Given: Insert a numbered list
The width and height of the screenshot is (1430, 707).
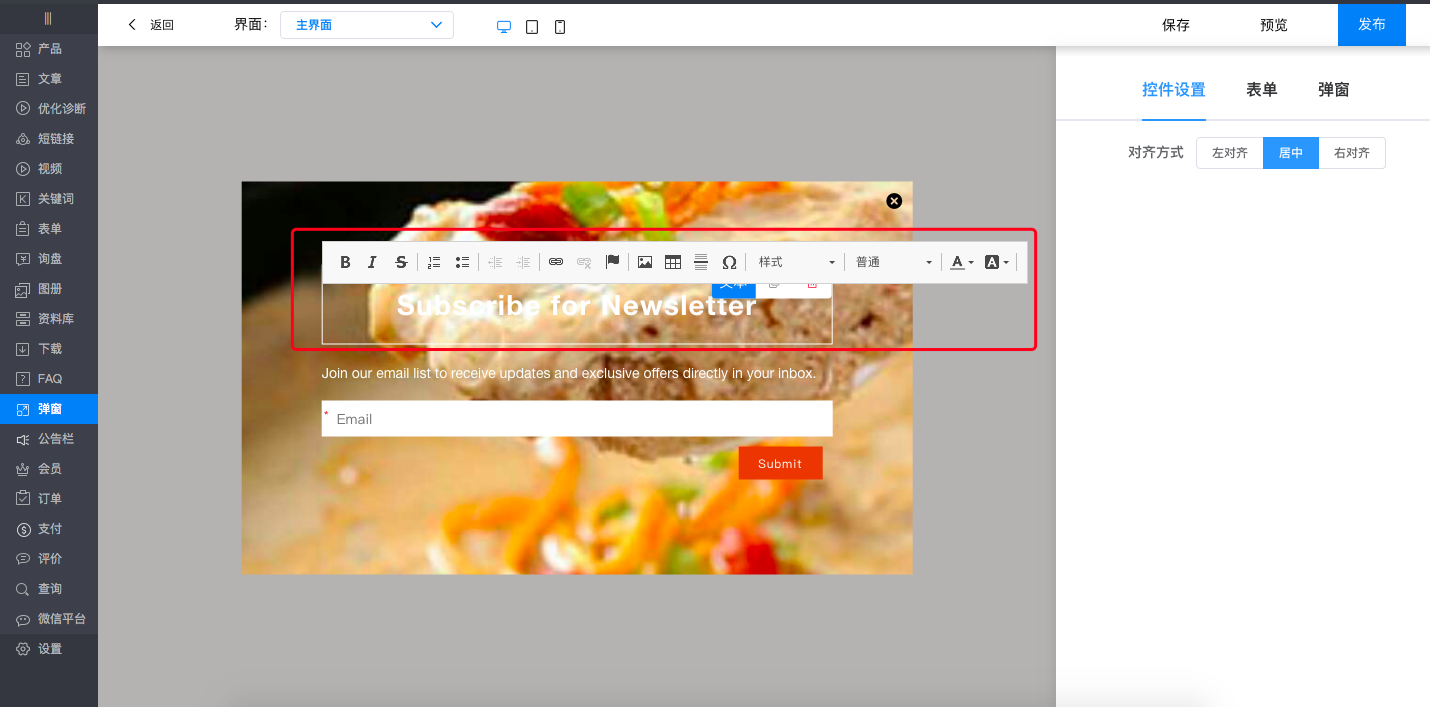Looking at the screenshot, I should [x=434, y=262].
